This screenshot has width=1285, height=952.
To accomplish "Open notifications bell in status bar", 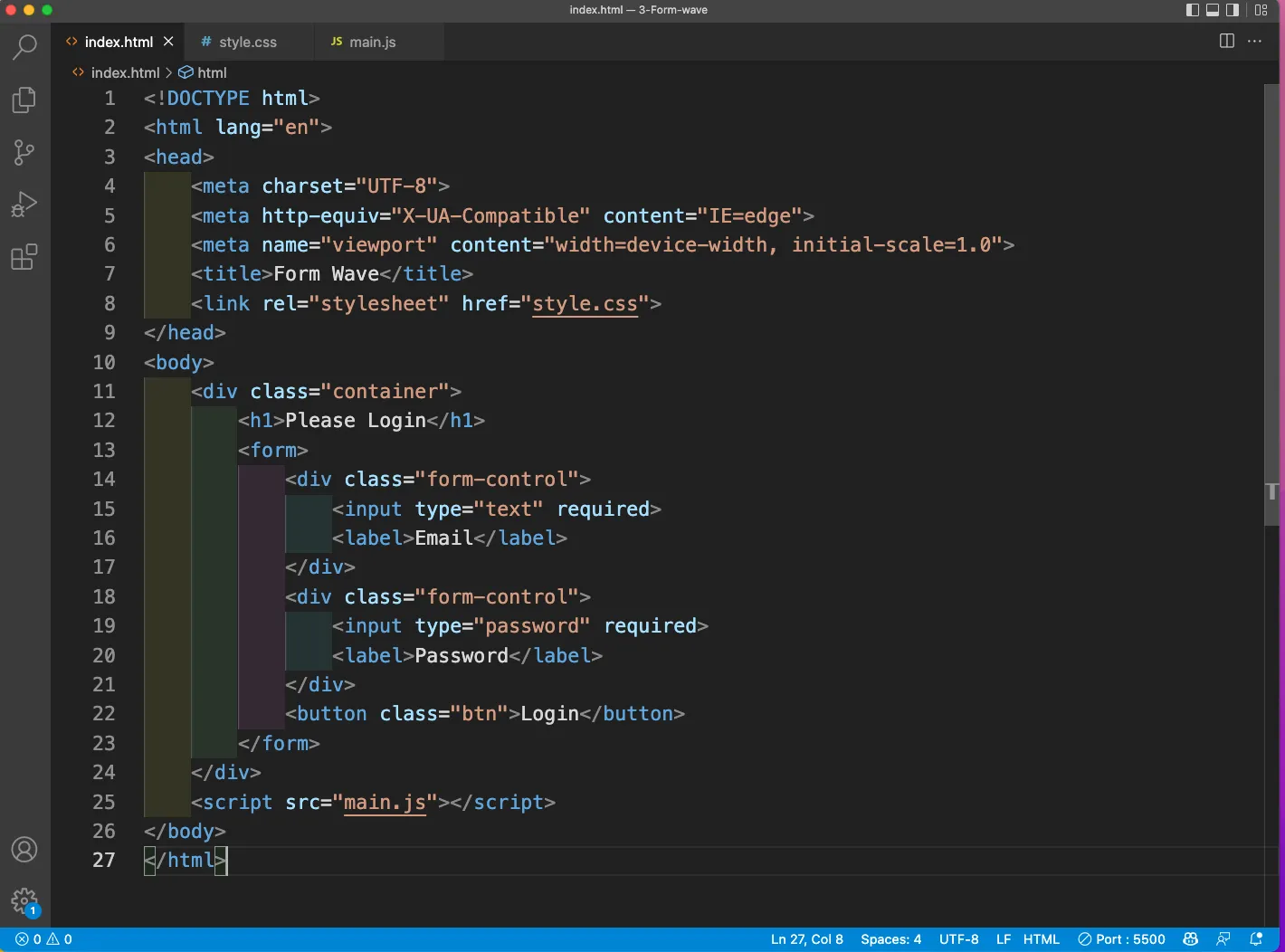I will coord(1256,939).
